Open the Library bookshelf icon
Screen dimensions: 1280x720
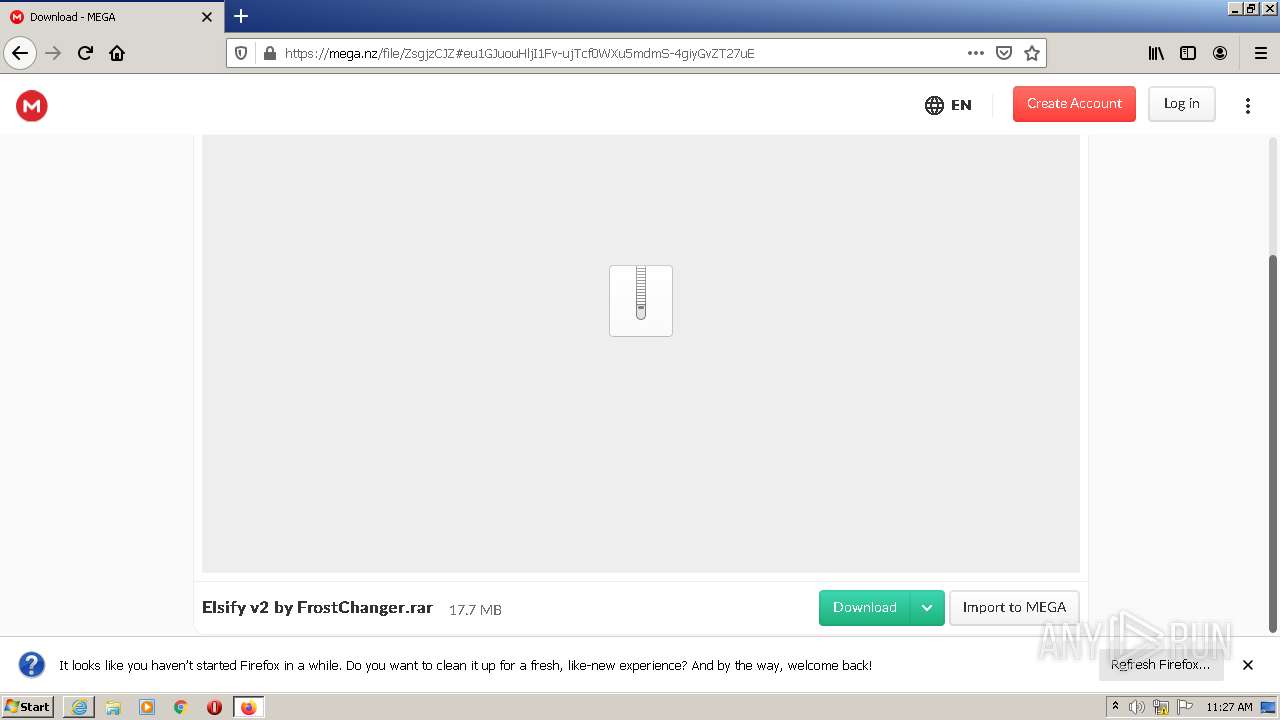click(x=1156, y=53)
